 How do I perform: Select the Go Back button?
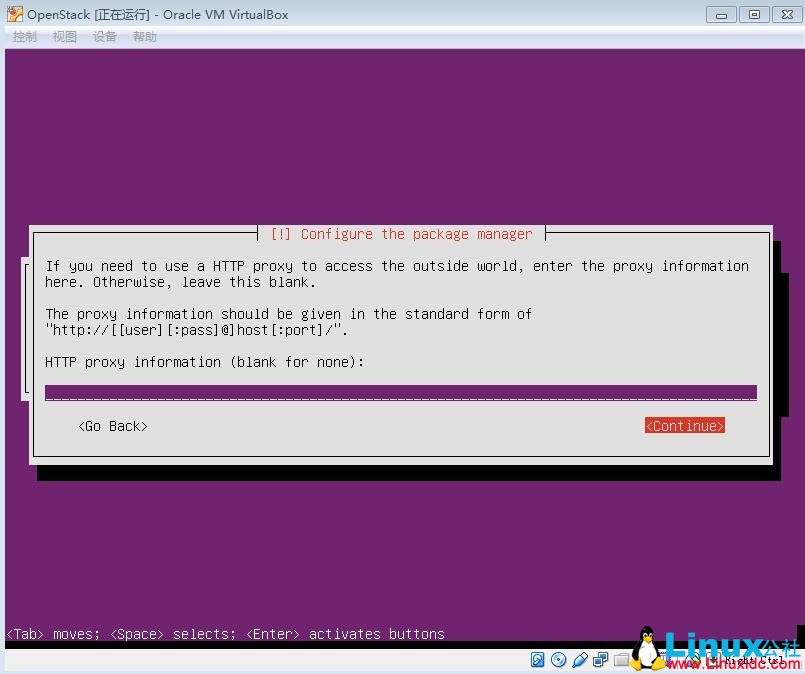point(112,426)
